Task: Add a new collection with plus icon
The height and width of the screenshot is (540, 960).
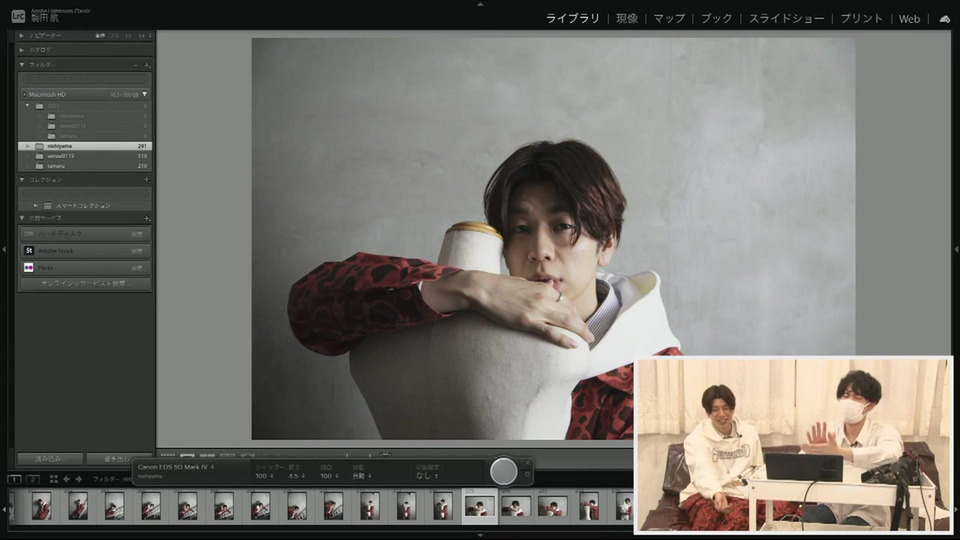Action: pyautogui.click(x=146, y=180)
